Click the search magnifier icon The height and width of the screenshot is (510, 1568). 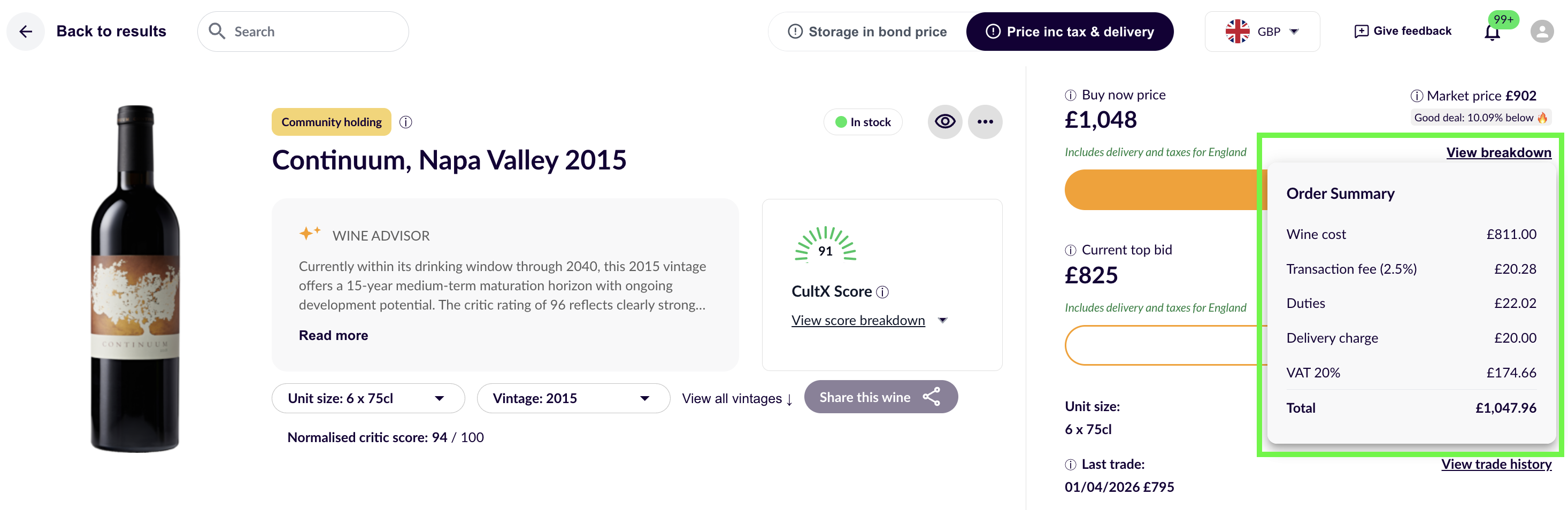click(216, 31)
